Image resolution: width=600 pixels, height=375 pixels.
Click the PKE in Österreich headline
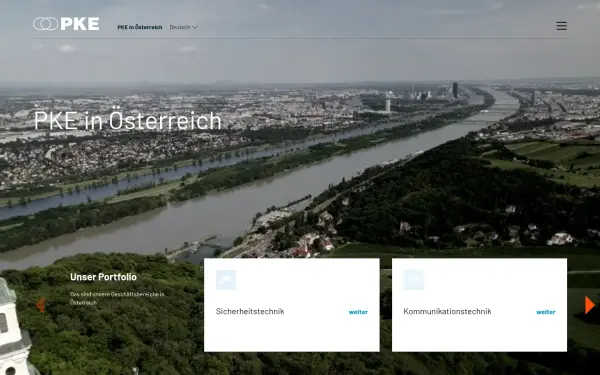point(128,120)
